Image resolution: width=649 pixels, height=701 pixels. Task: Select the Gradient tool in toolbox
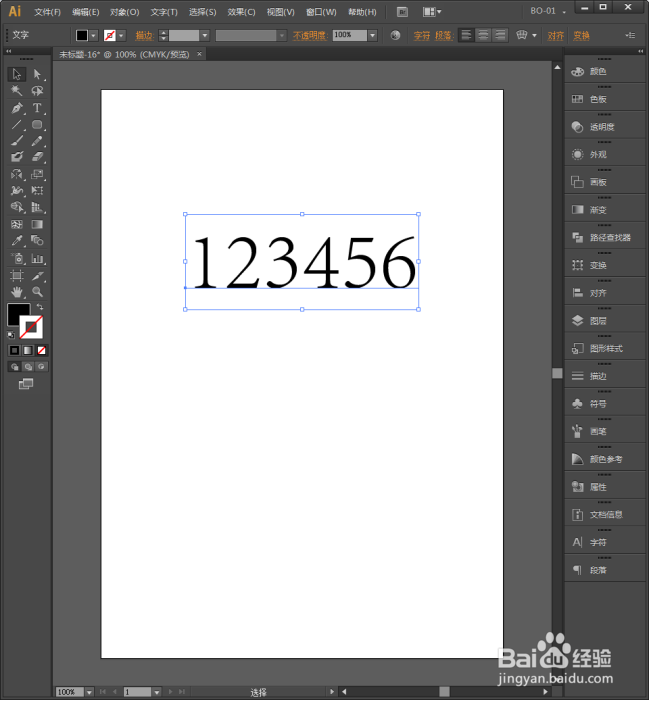[x=37, y=224]
